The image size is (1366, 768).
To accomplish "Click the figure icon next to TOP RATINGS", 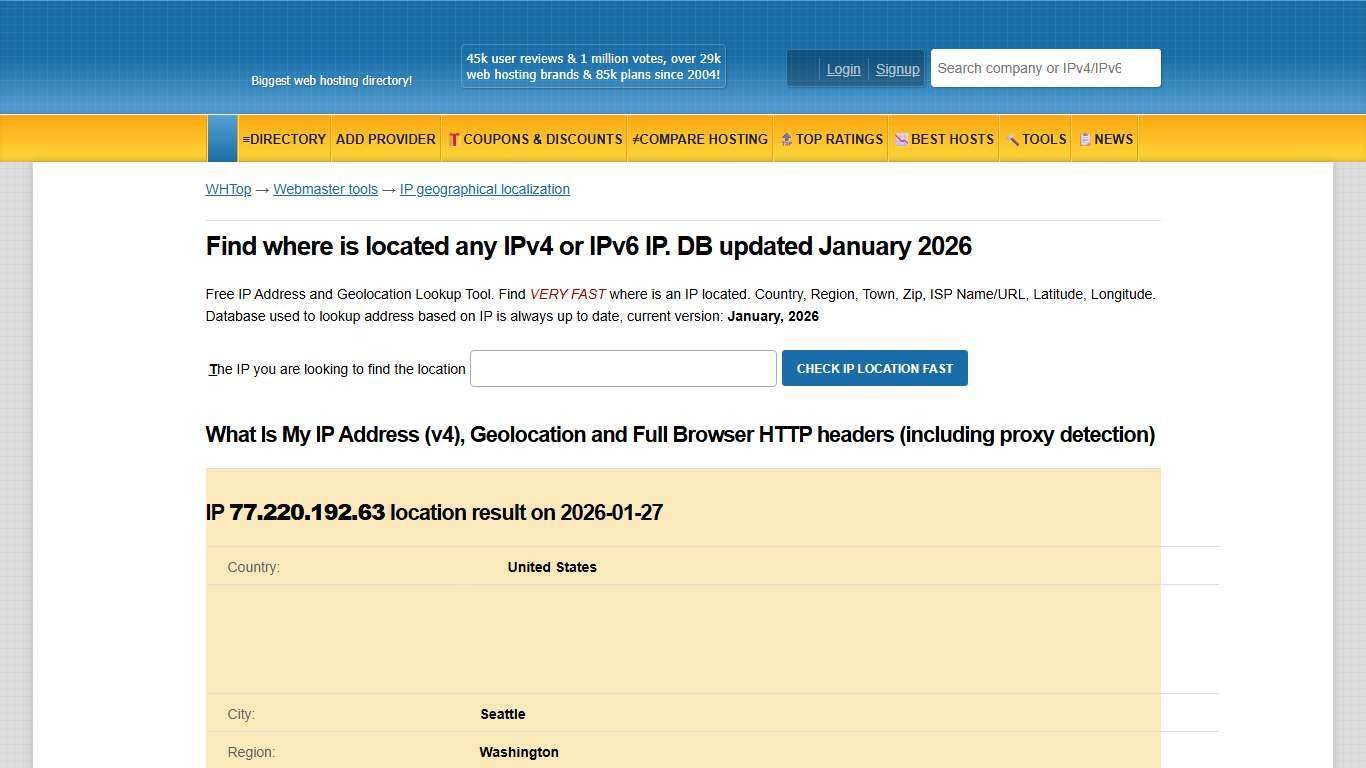I will (785, 139).
